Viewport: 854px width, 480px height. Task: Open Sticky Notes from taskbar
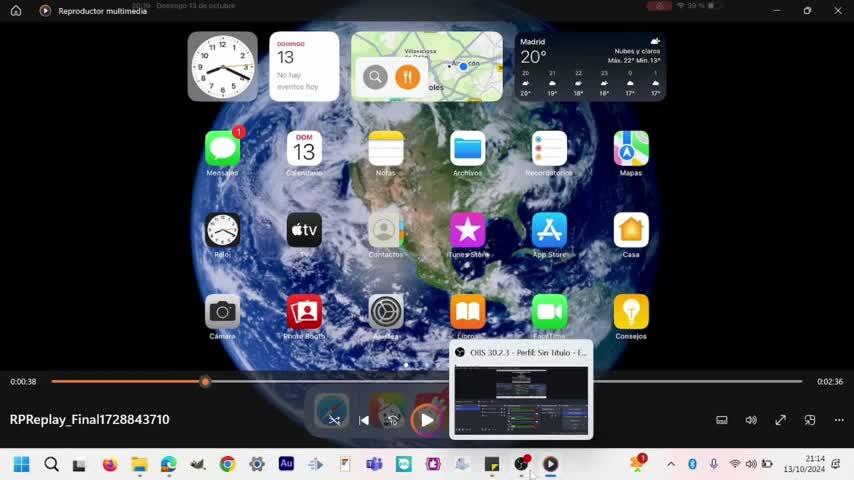(492, 464)
